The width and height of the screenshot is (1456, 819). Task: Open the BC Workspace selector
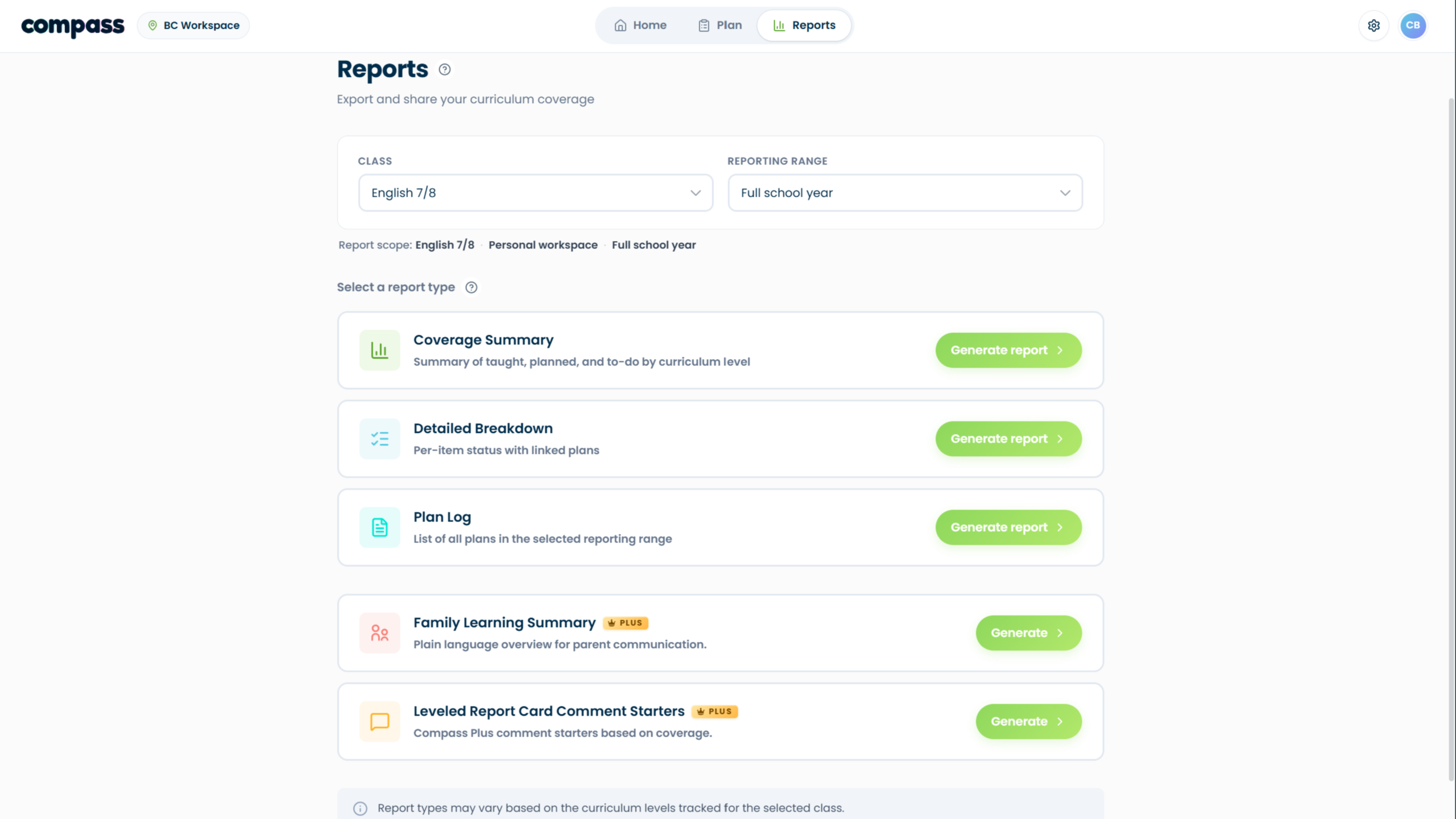pos(193,26)
